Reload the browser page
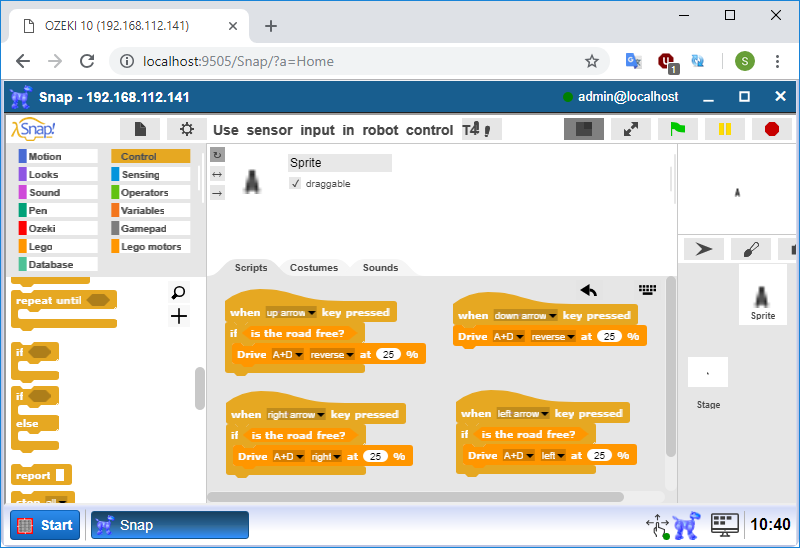Viewport: 800px width, 548px height. (x=87, y=61)
